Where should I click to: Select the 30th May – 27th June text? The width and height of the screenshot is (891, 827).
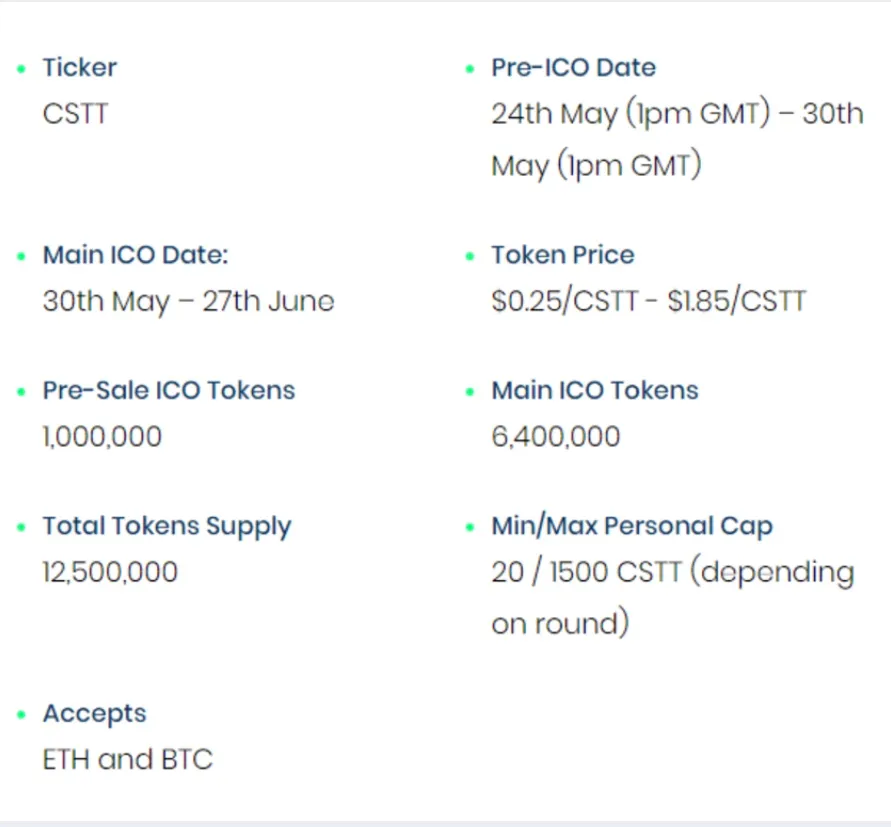(x=188, y=301)
